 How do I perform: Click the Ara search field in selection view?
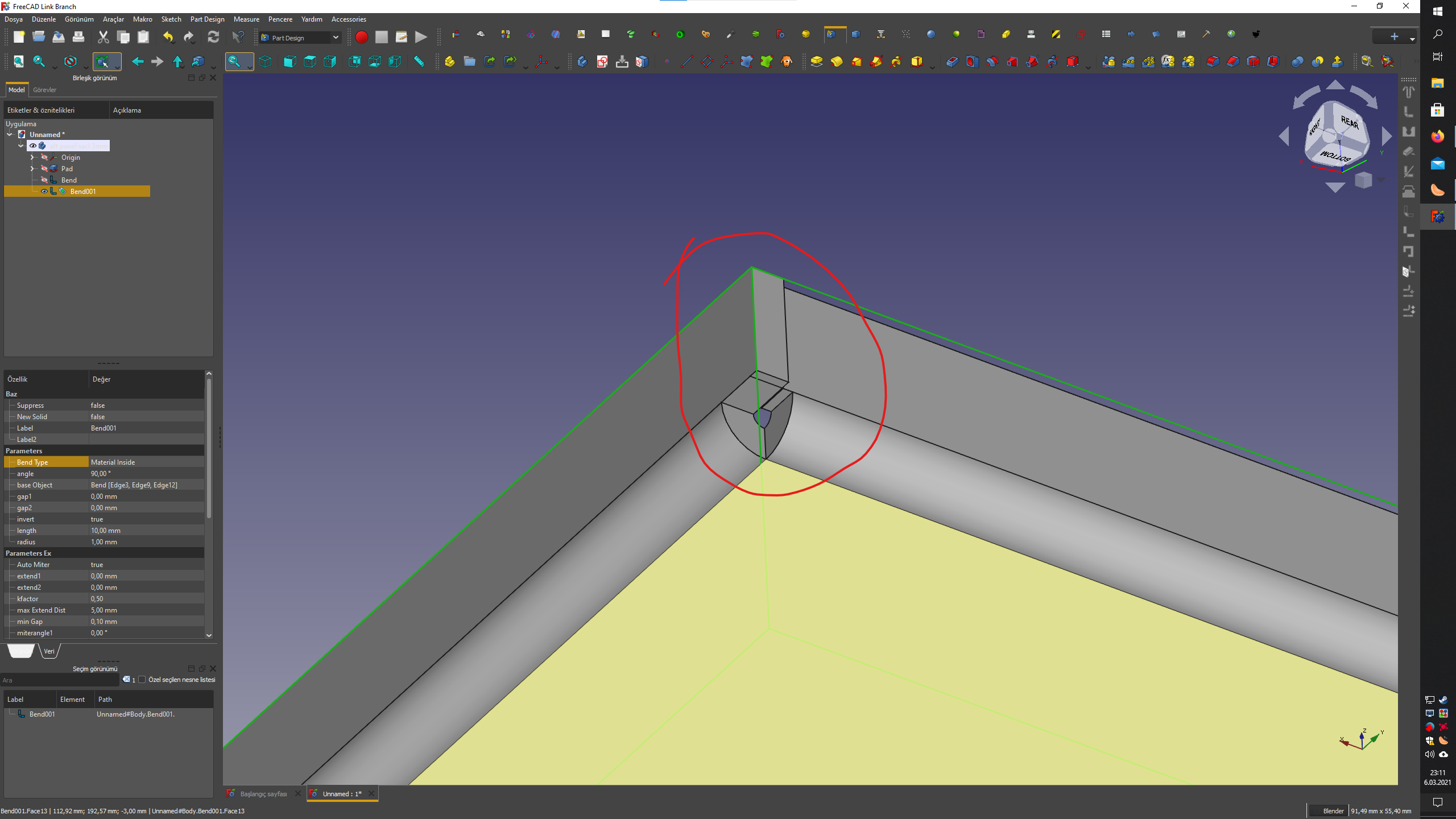60,680
